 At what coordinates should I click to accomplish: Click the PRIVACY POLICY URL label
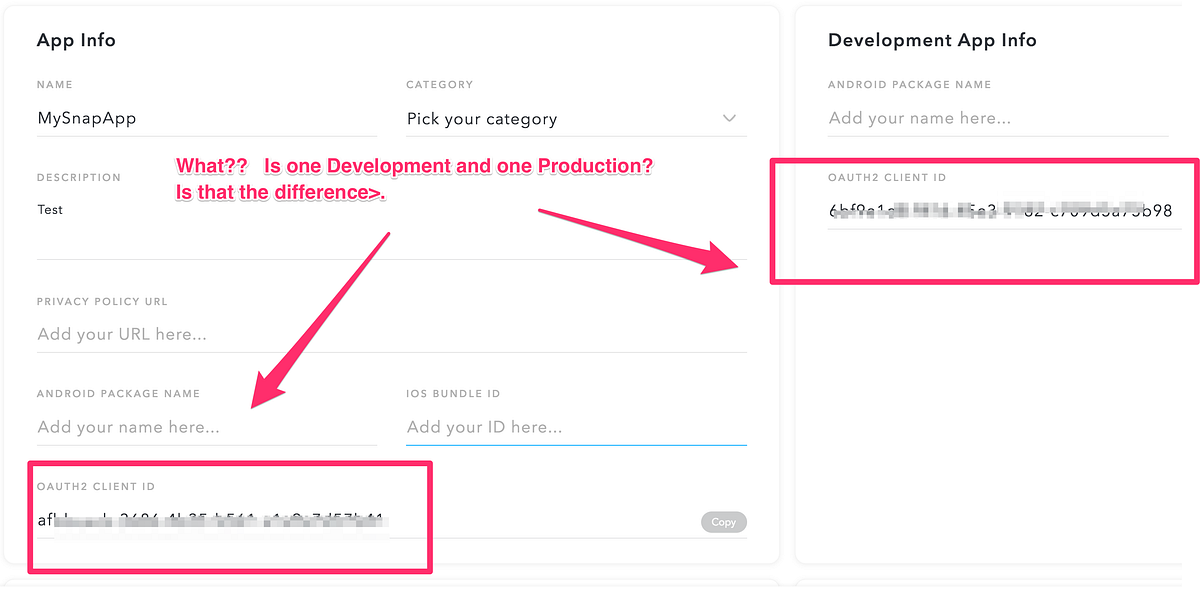click(102, 302)
